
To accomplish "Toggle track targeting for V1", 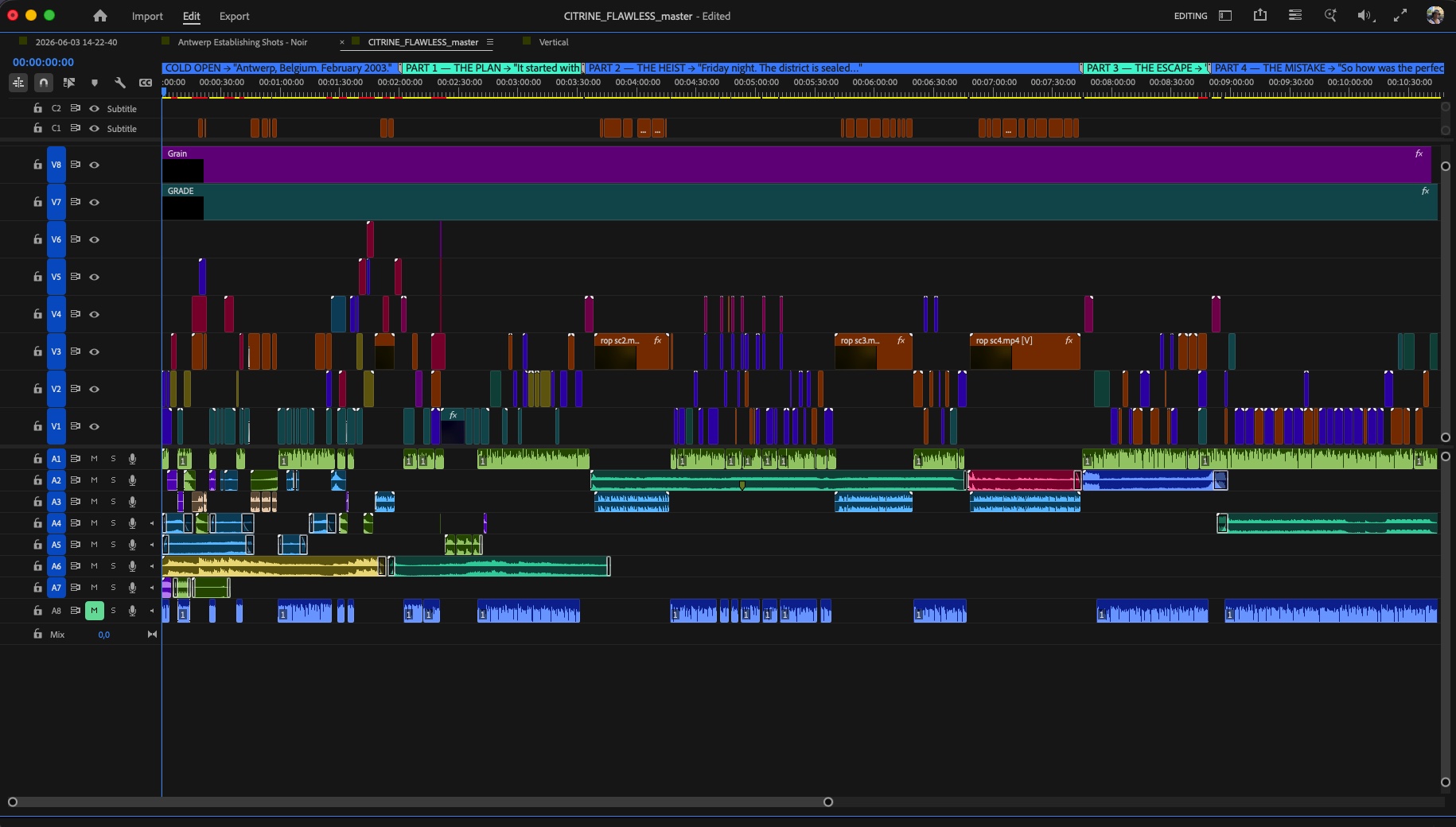I will [x=56, y=426].
